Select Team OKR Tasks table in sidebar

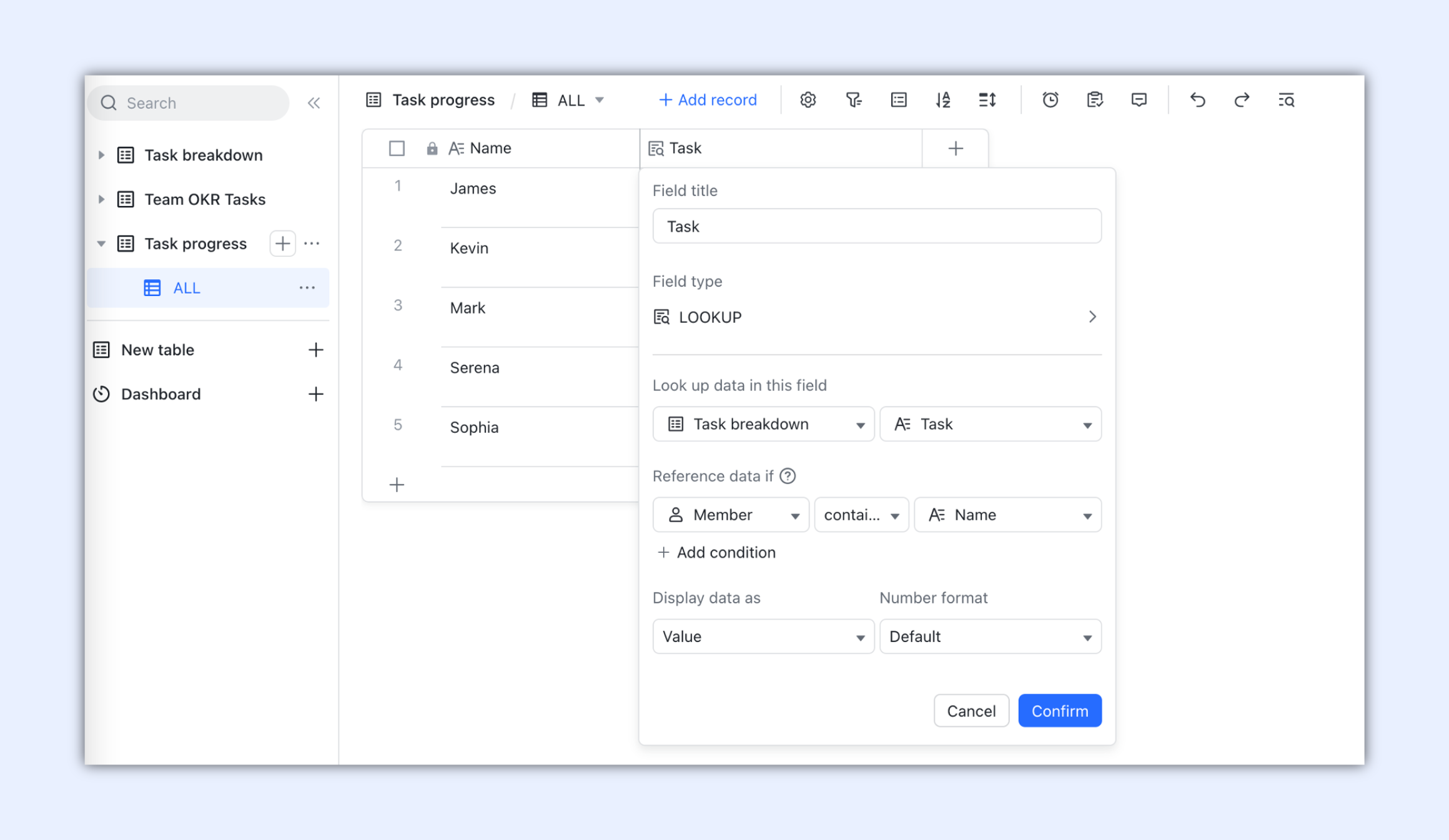click(x=205, y=199)
